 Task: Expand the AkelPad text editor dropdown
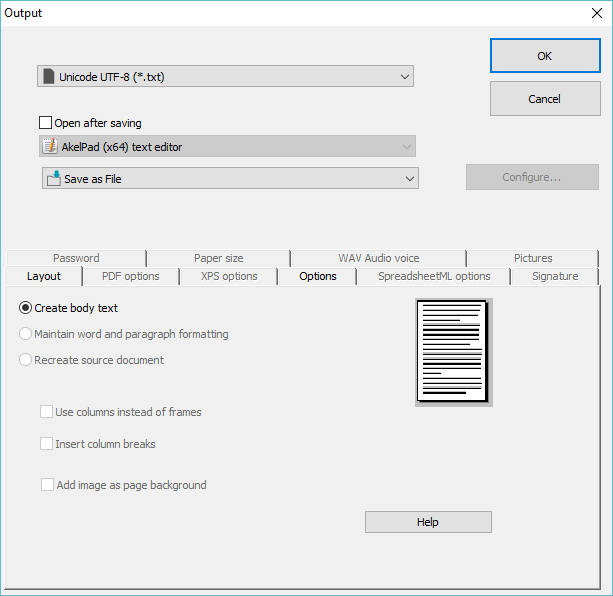pyautogui.click(x=227, y=147)
